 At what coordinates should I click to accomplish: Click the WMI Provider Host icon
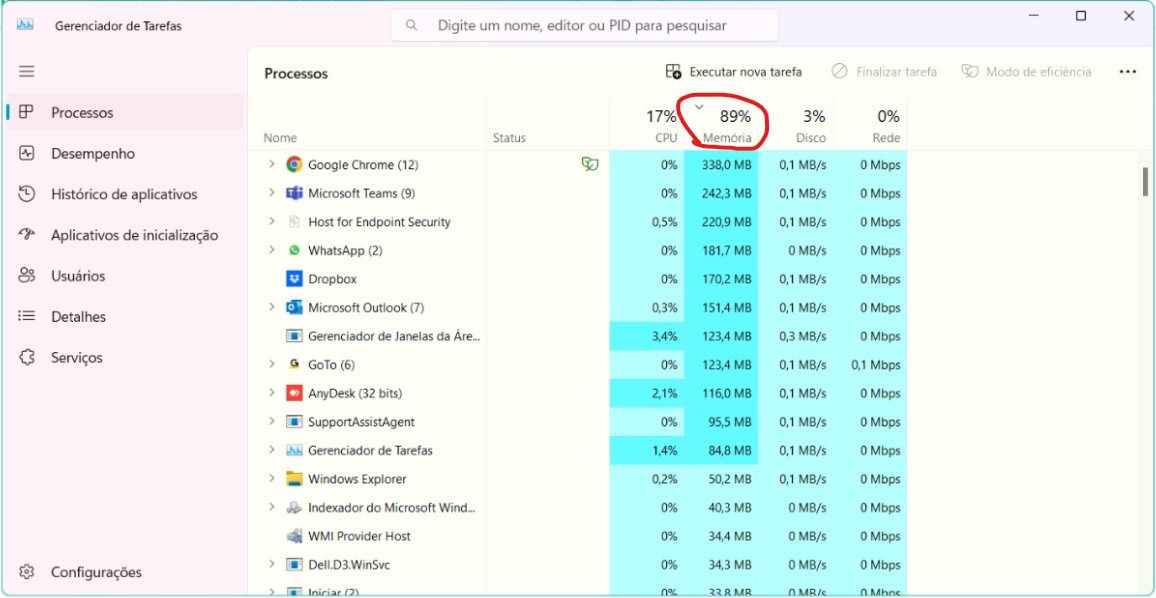tap(294, 536)
